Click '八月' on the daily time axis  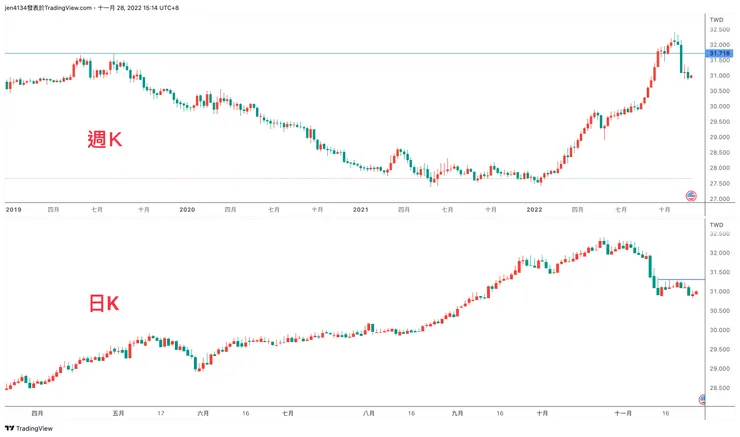pyautogui.click(x=369, y=413)
